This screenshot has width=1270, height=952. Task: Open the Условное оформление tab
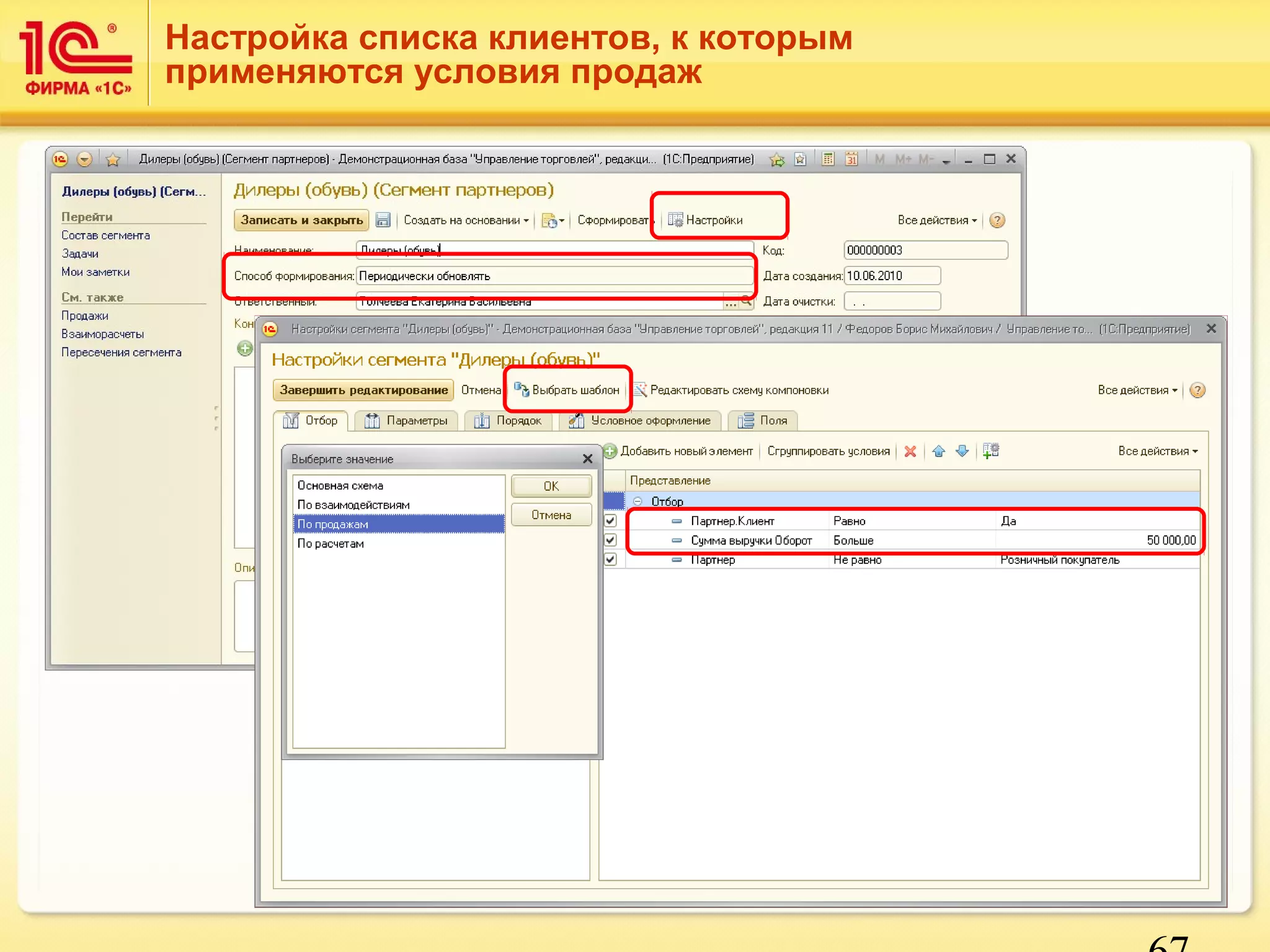click(640, 421)
